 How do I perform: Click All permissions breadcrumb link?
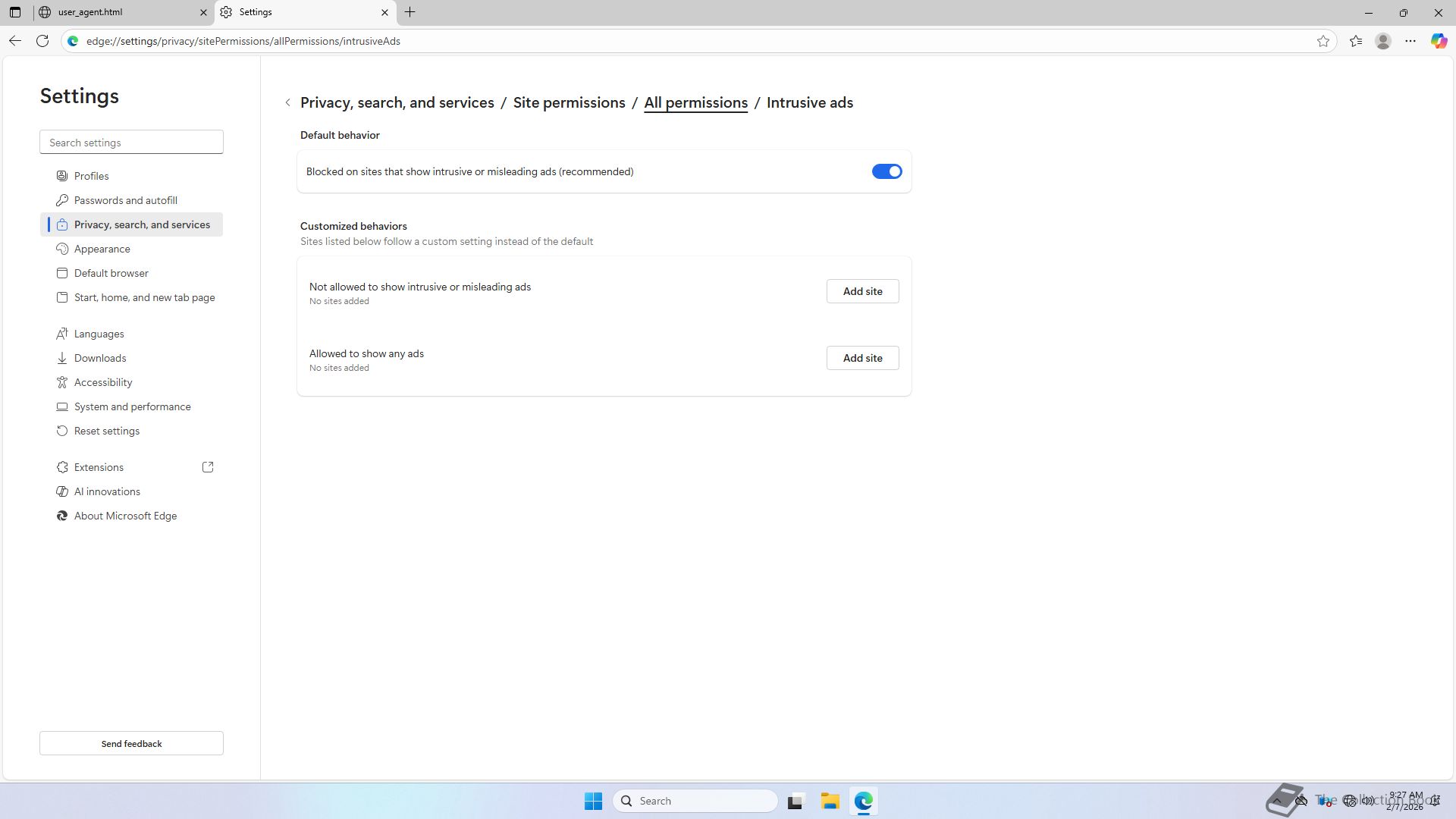point(695,103)
